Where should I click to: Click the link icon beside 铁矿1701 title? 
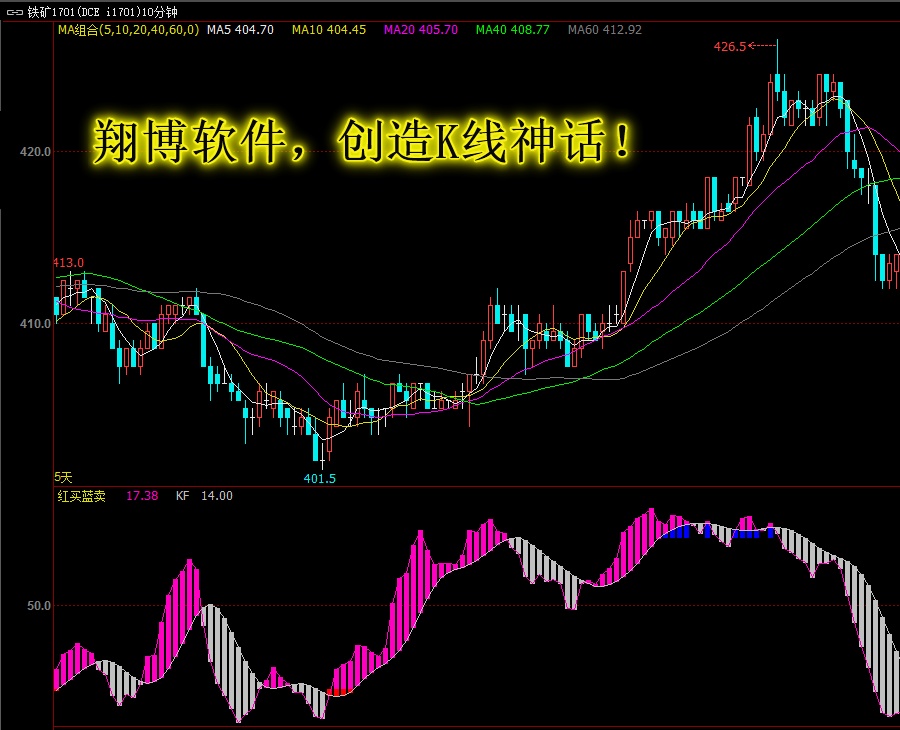click(x=14, y=11)
